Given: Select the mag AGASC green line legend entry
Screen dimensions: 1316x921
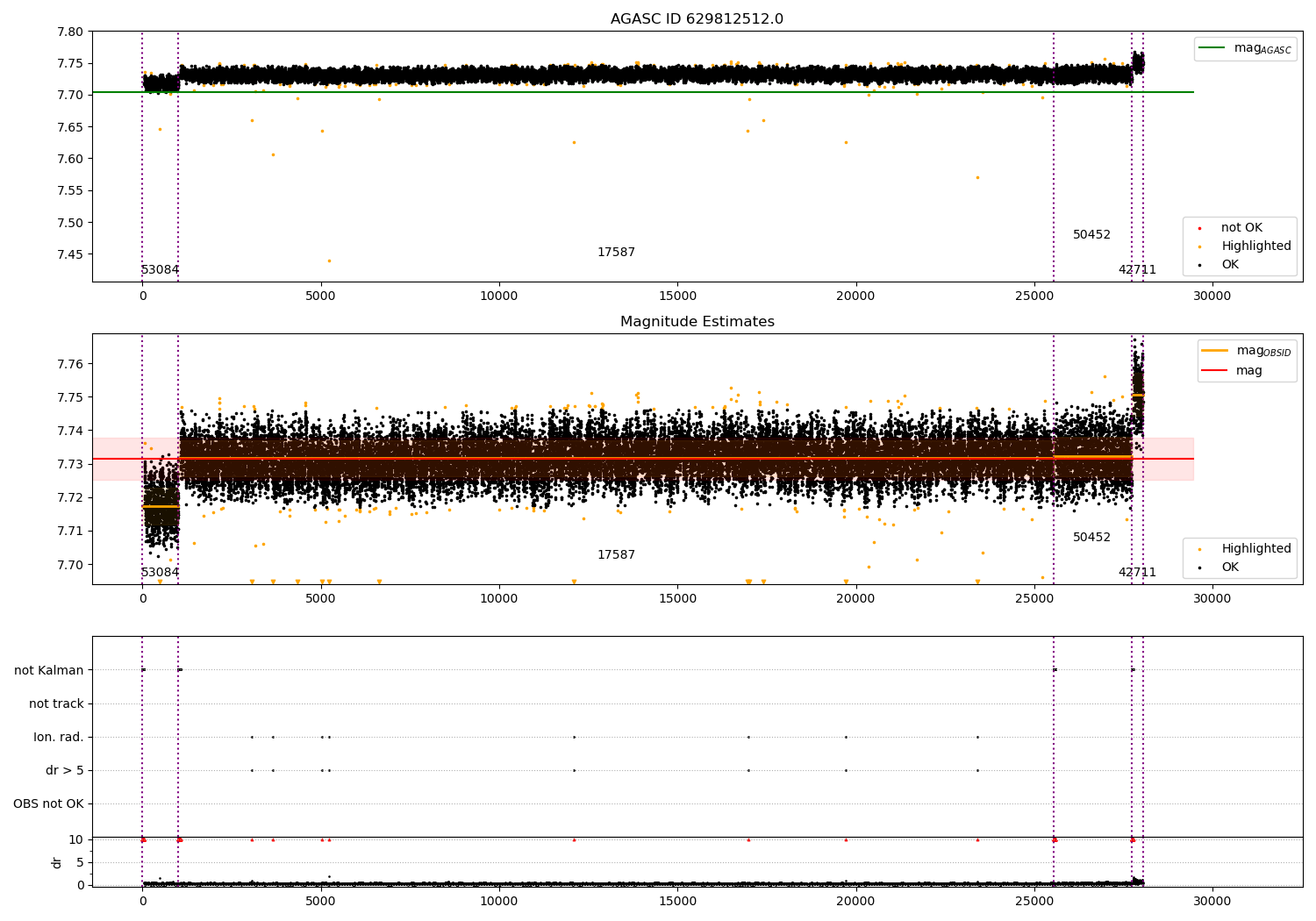Looking at the screenshot, I should pos(1245,48).
